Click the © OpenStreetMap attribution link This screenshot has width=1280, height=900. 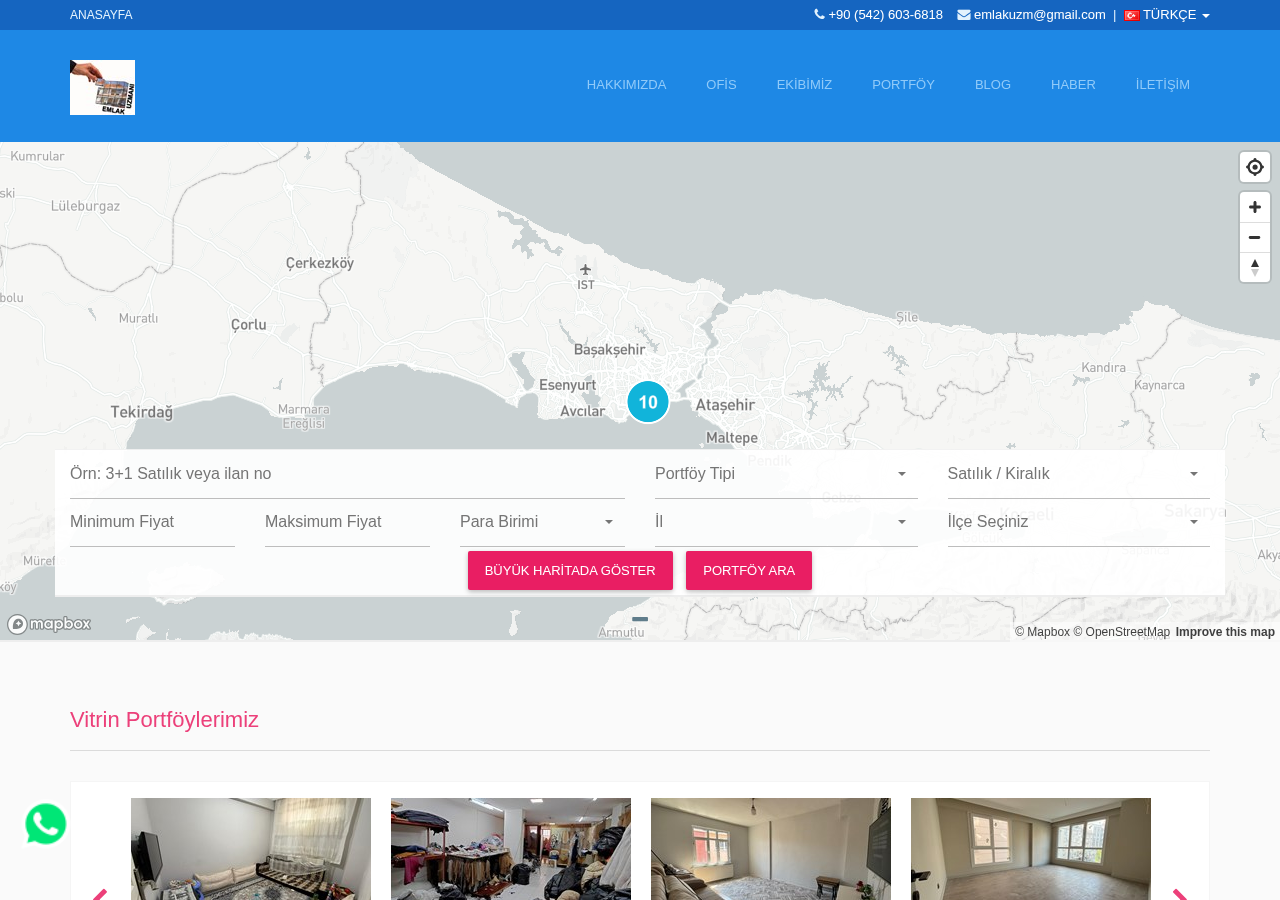[1121, 632]
